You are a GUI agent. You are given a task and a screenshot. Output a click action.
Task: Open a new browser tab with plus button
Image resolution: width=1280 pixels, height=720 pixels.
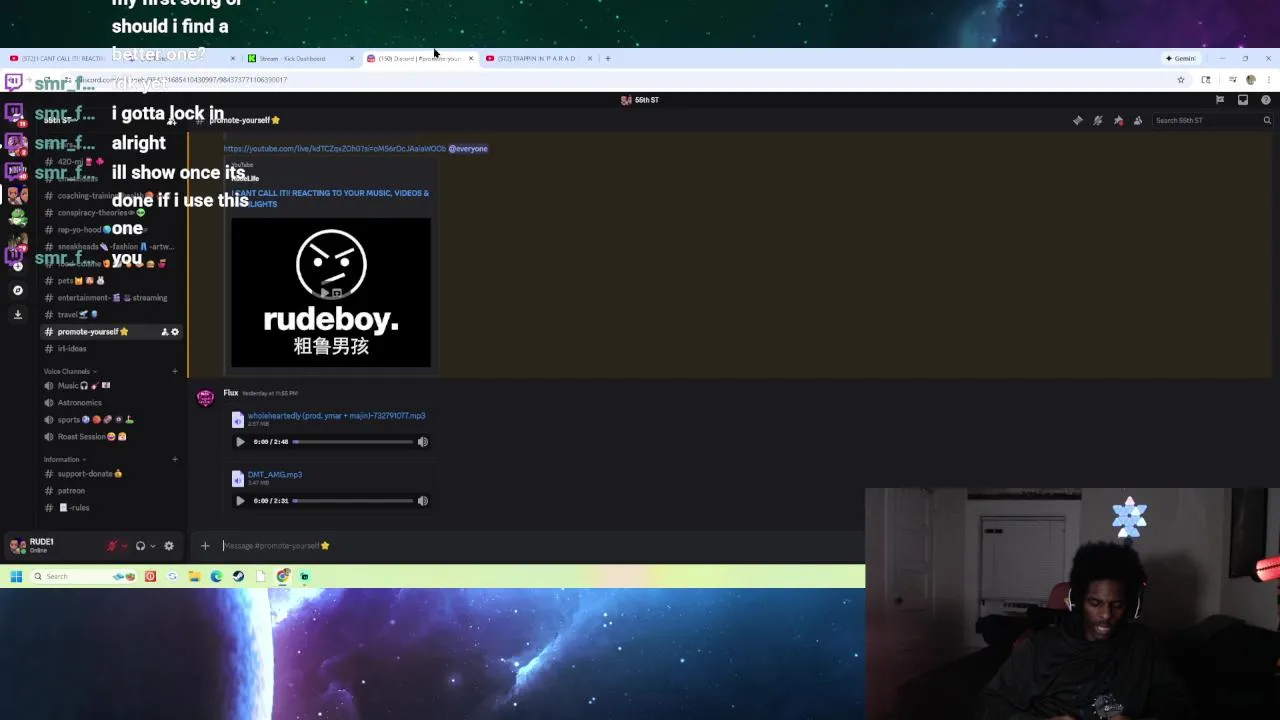coord(608,58)
